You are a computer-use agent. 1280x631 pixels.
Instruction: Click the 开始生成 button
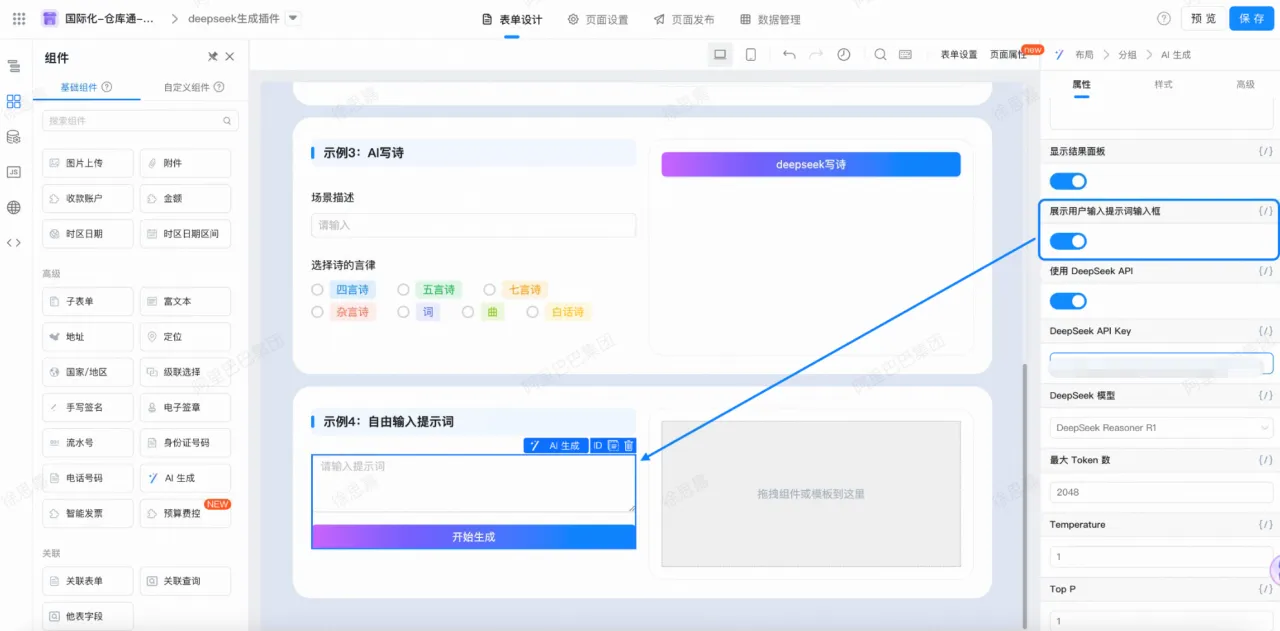pos(474,537)
